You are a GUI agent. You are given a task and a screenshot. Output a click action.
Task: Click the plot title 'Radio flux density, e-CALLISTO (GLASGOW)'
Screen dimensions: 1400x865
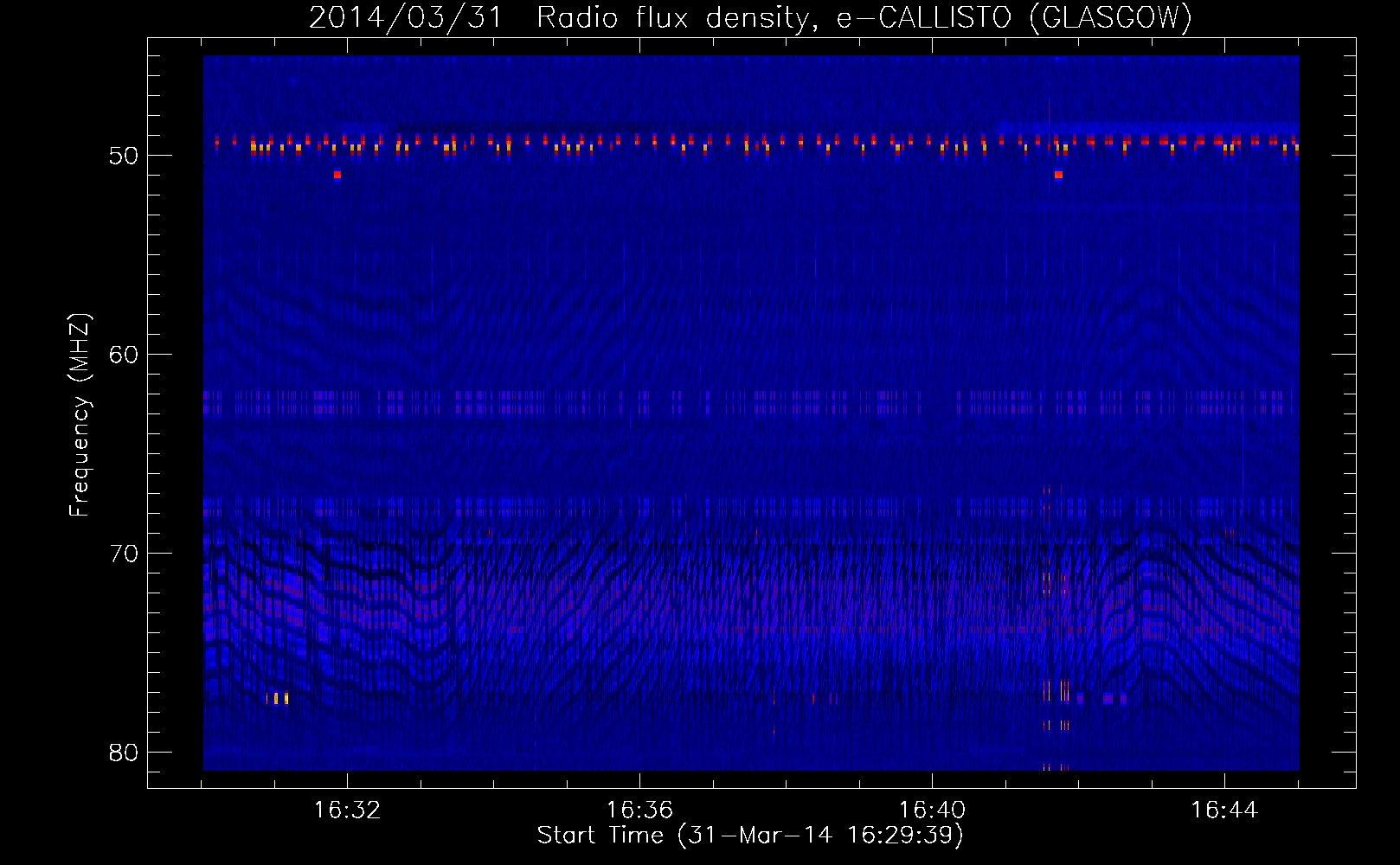coord(864,17)
